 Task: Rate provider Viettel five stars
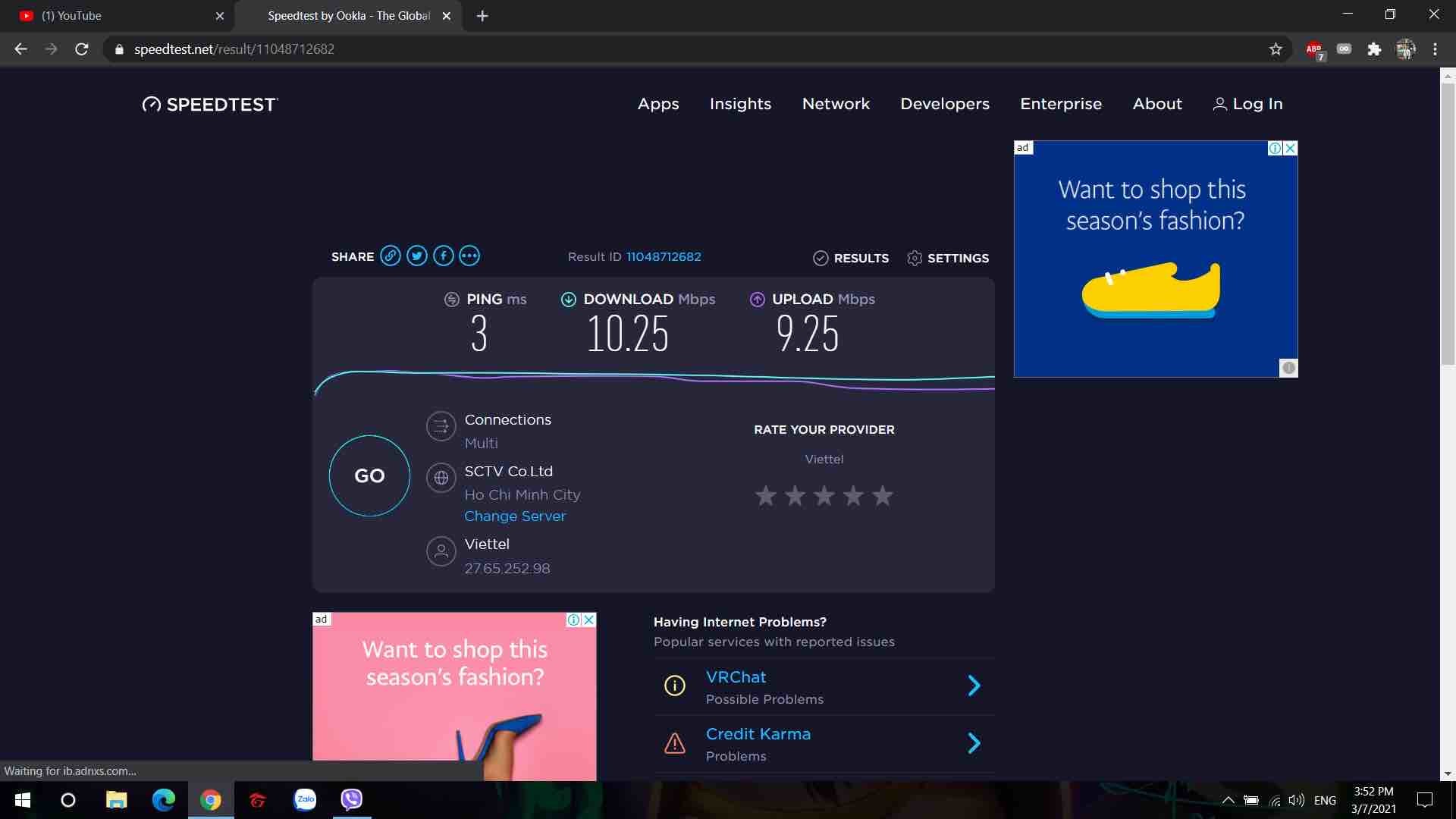pyautogui.click(x=882, y=496)
